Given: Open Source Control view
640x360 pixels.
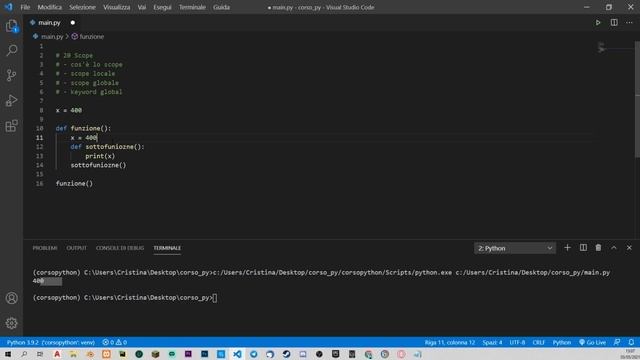Looking at the screenshot, I should [x=11, y=75].
